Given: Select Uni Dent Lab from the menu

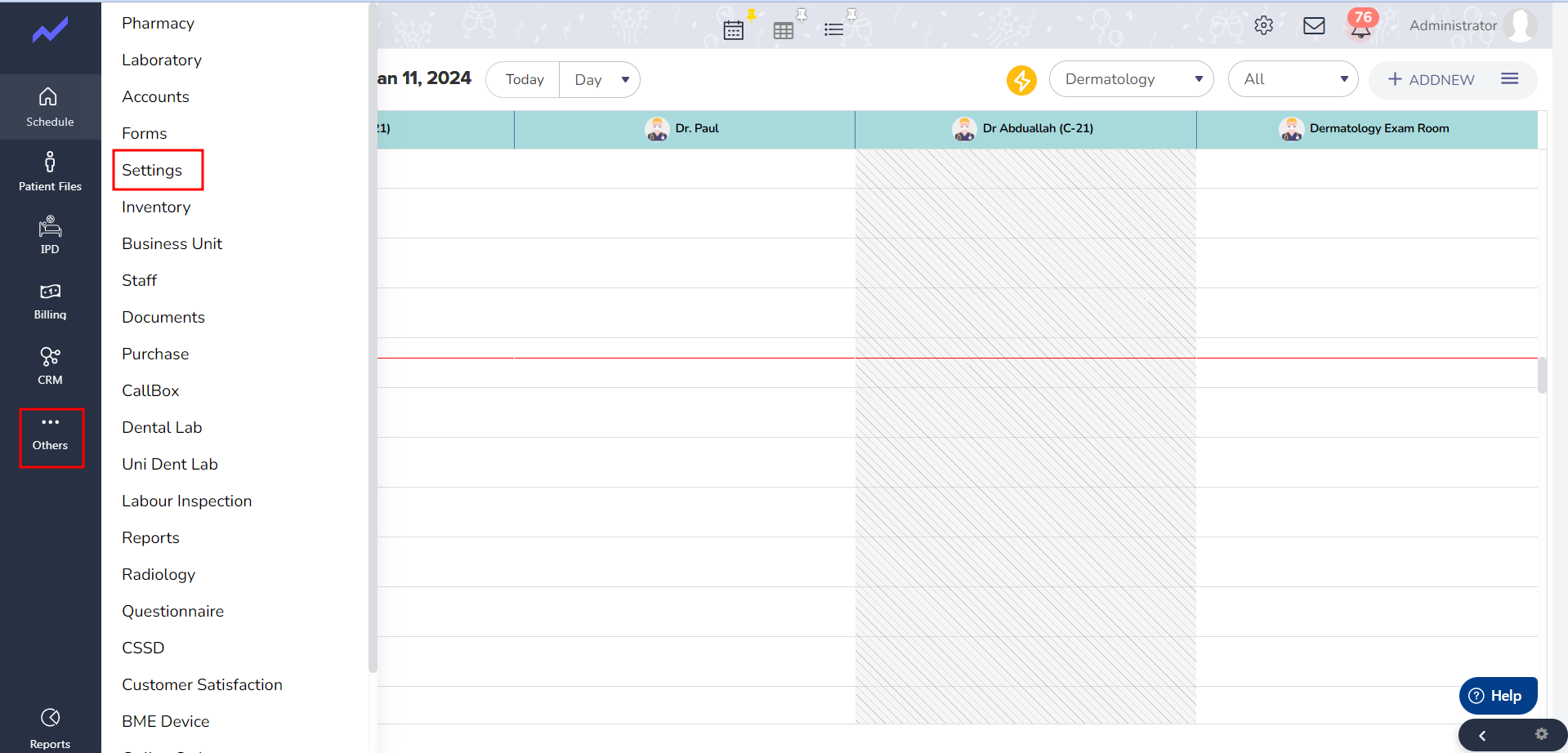Looking at the screenshot, I should coord(170,464).
